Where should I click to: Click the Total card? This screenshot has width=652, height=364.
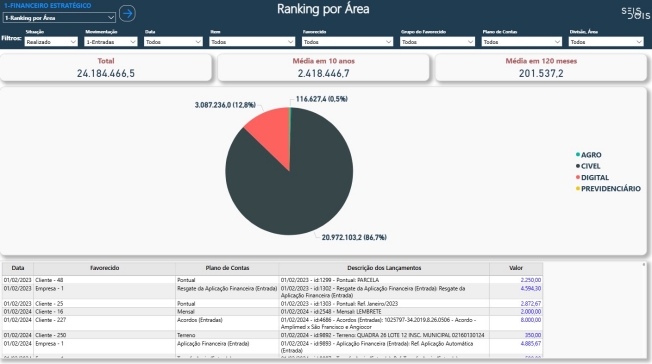click(106, 67)
